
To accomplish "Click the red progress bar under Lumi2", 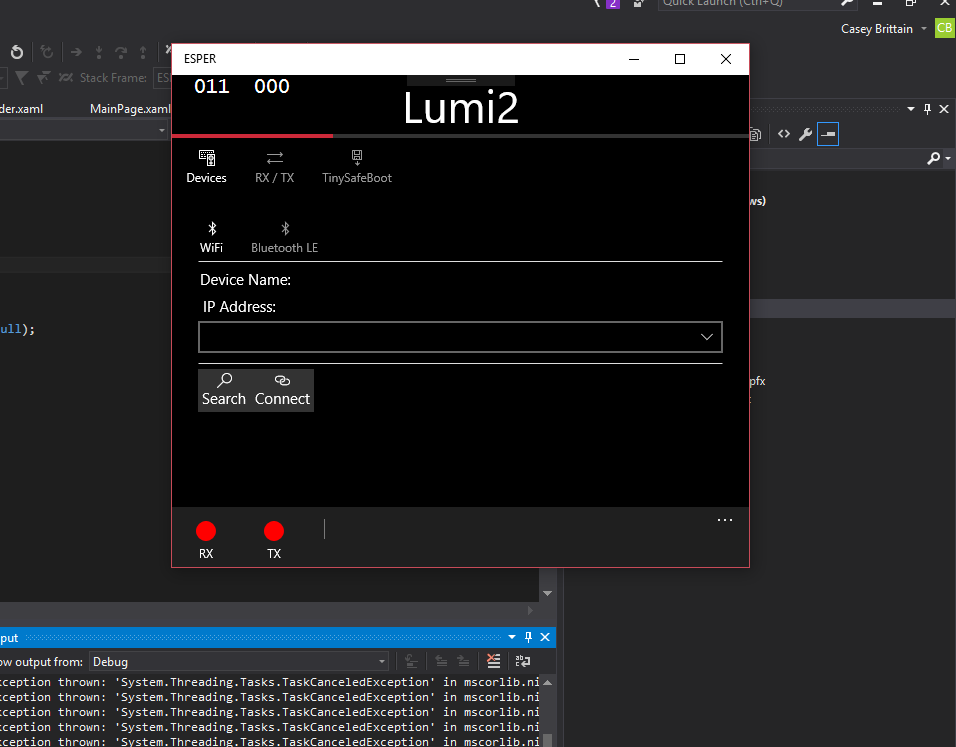I will tap(252, 135).
